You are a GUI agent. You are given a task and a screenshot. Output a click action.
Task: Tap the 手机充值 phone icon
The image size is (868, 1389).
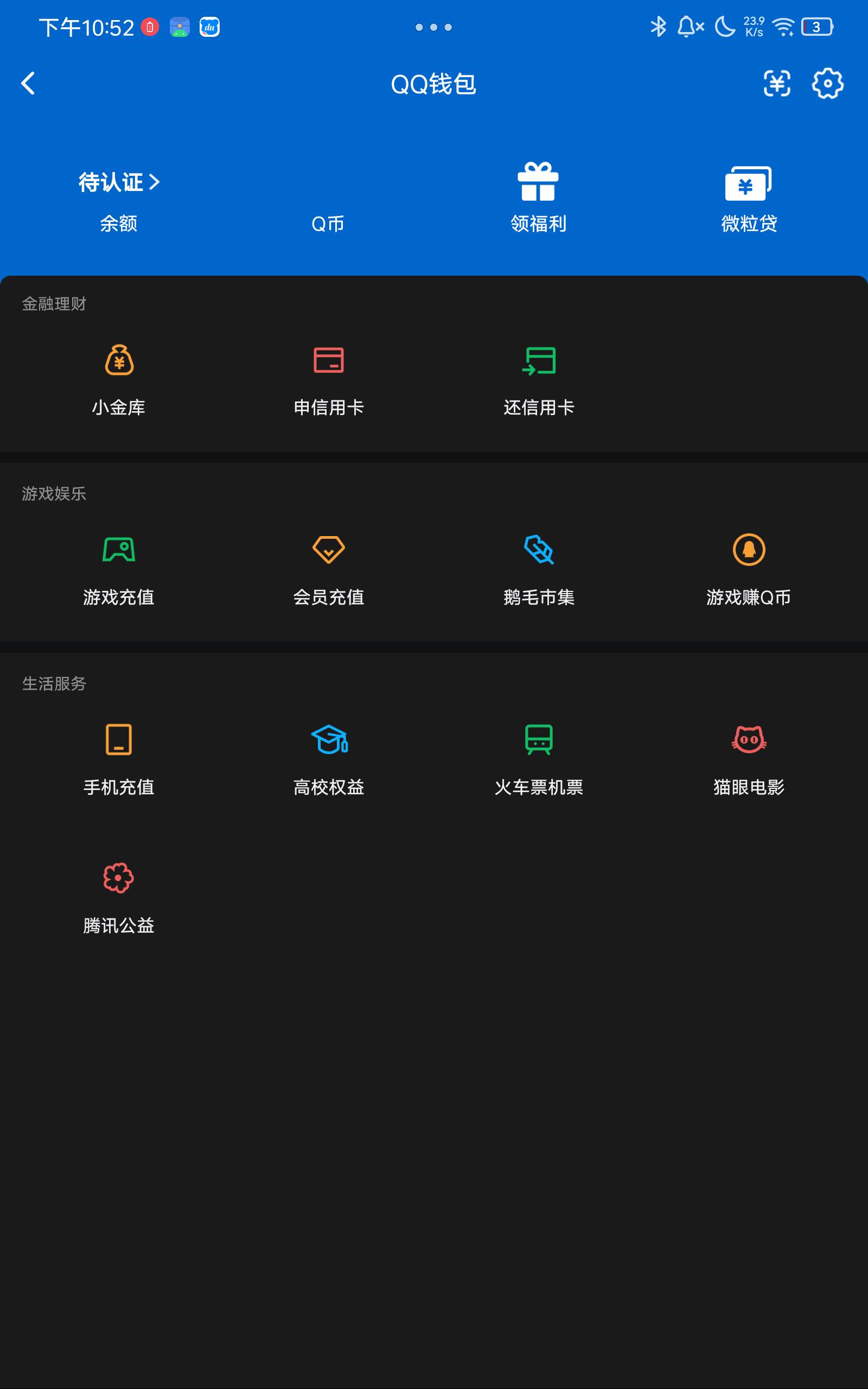click(119, 740)
